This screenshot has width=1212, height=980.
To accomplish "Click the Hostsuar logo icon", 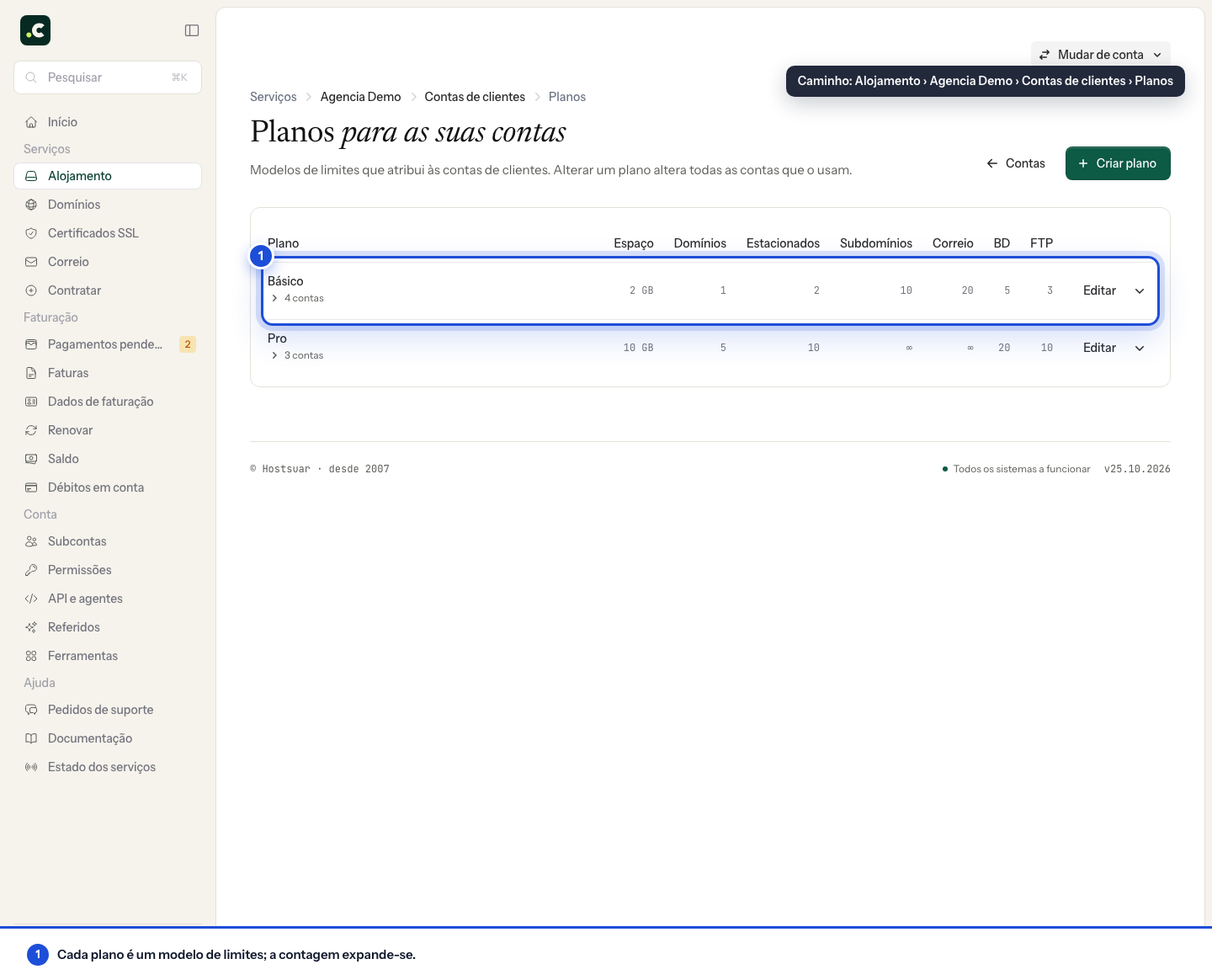I will tap(35, 30).
